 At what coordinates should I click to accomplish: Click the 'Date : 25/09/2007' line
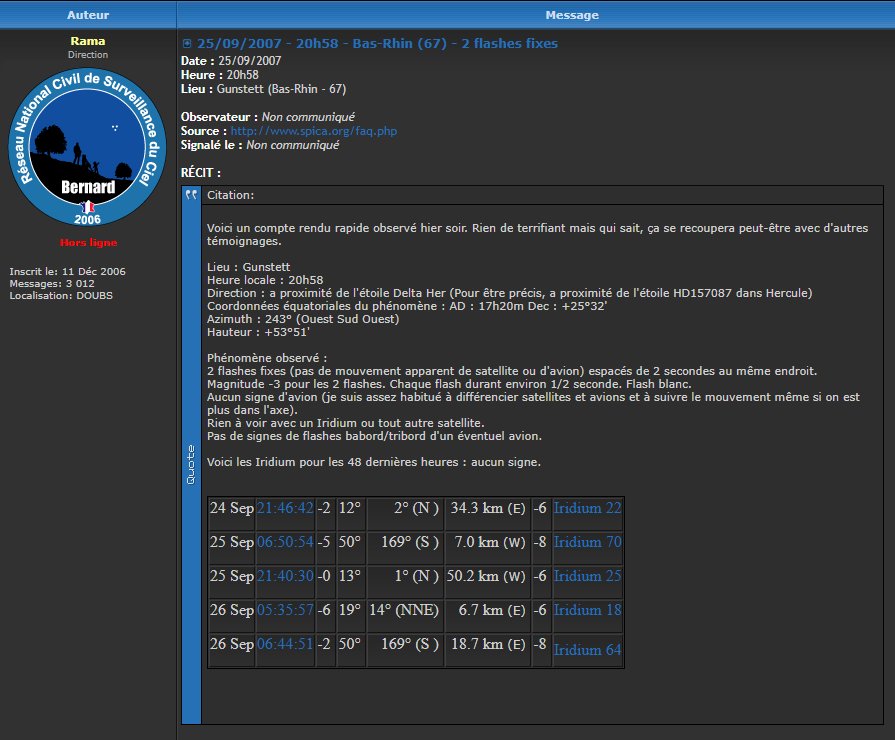point(231,61)
